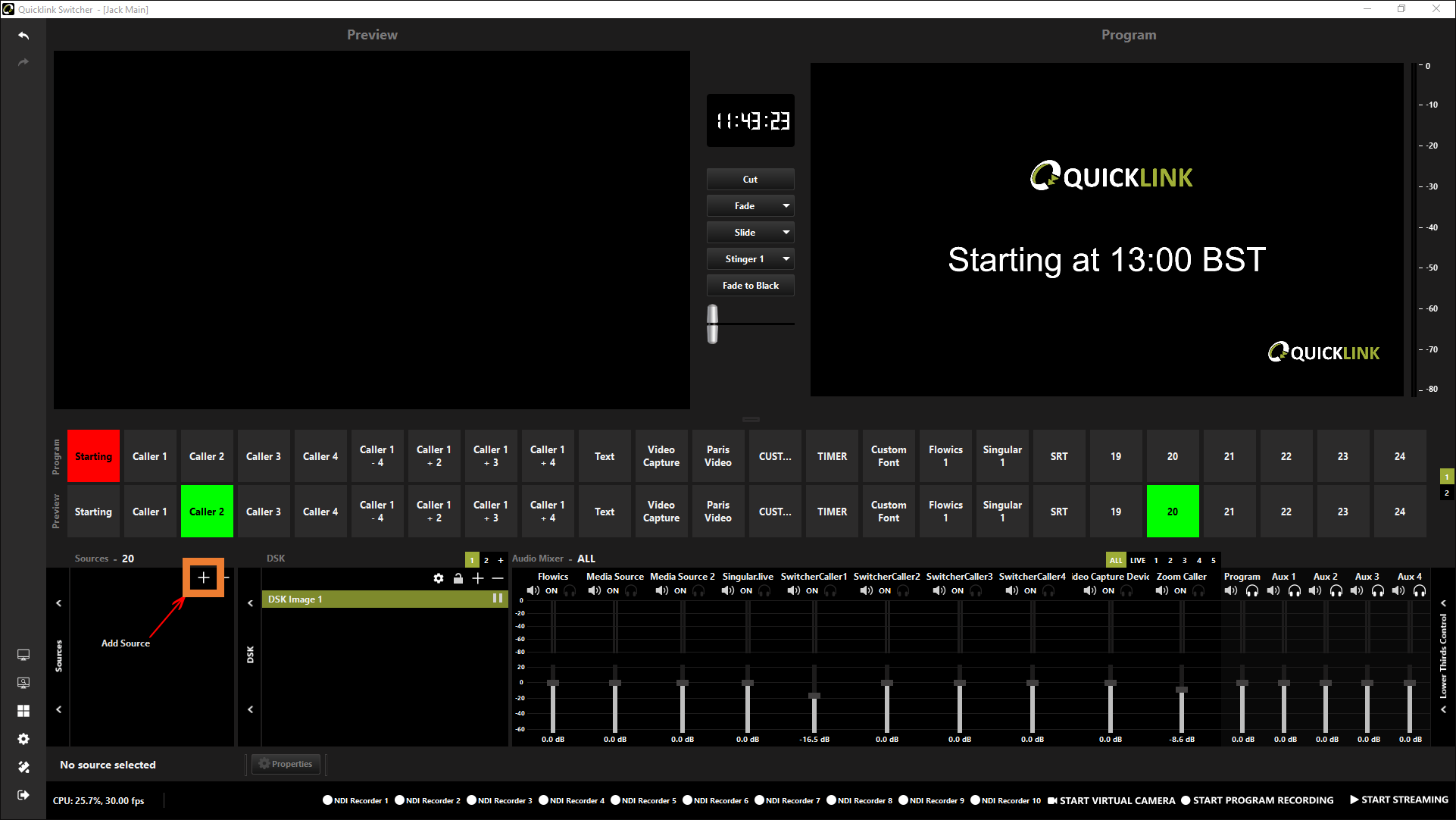
Task: Open the DSK settings gear
Action: click(439, 578)
